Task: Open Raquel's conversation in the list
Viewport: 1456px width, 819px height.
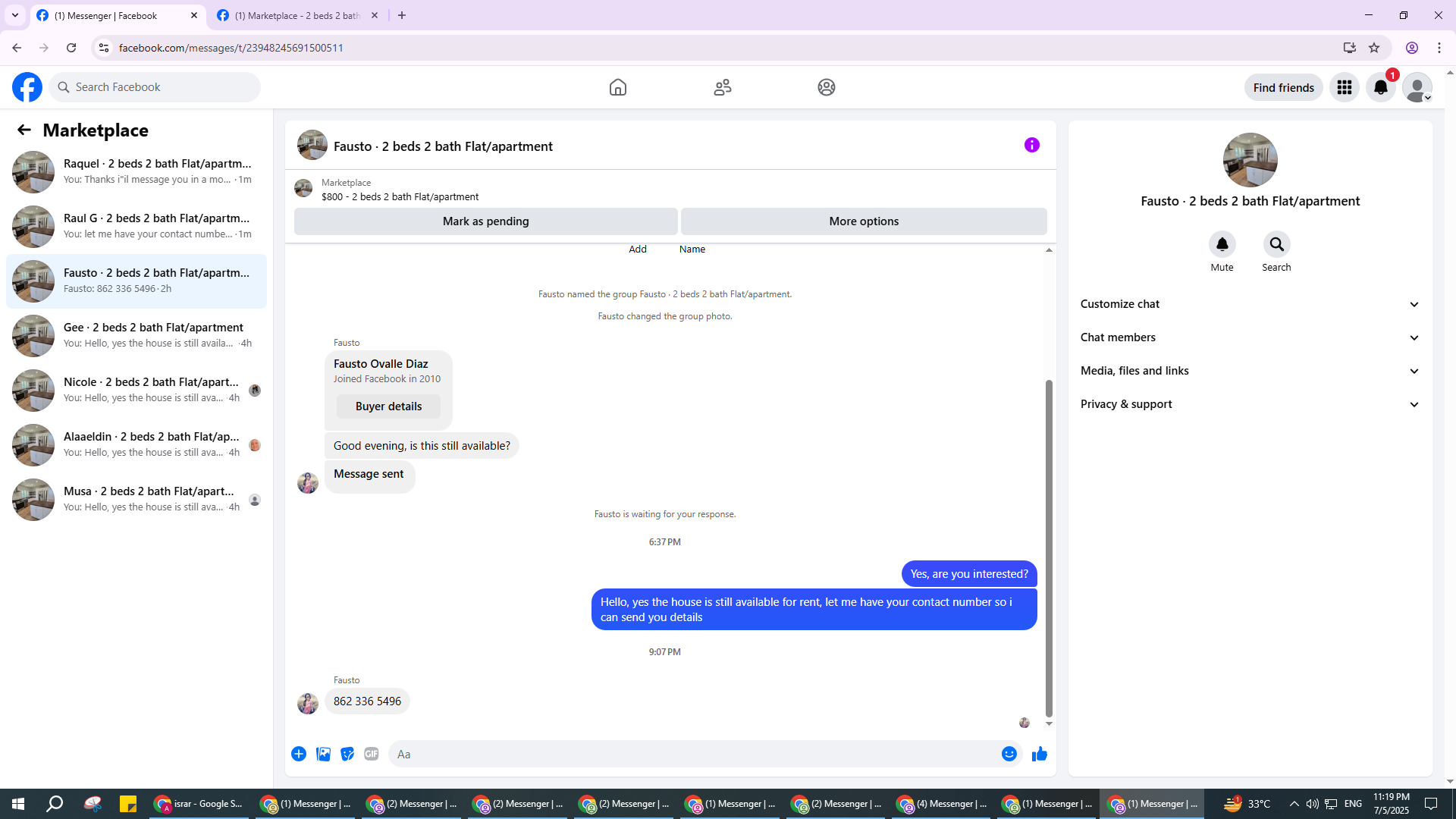Action: coord(136,171)
